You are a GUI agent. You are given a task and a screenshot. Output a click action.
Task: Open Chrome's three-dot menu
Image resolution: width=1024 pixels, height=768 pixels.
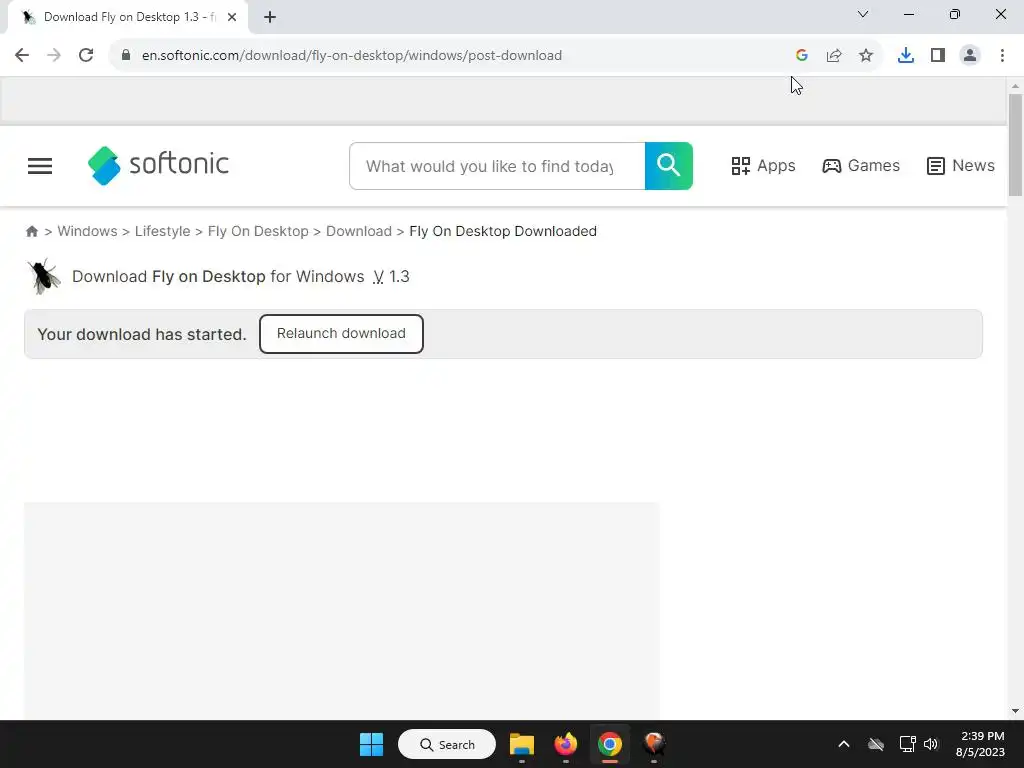click(x=1002, y=56)
